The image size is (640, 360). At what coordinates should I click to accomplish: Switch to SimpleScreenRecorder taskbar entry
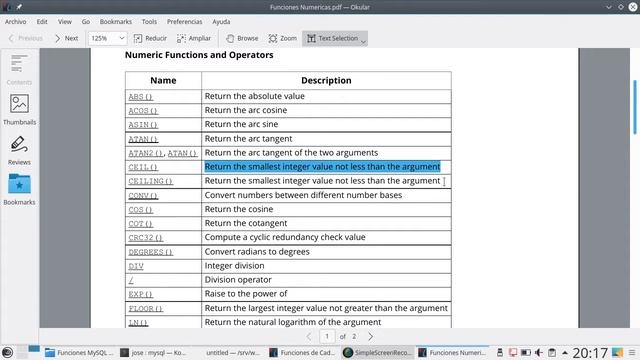(x=377, y=353)
